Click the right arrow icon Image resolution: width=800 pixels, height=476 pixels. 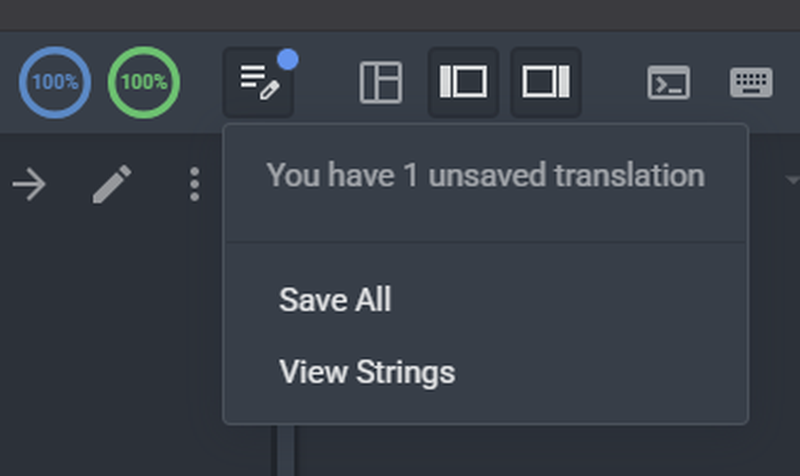pyautogui.click(x=29, y=184)
